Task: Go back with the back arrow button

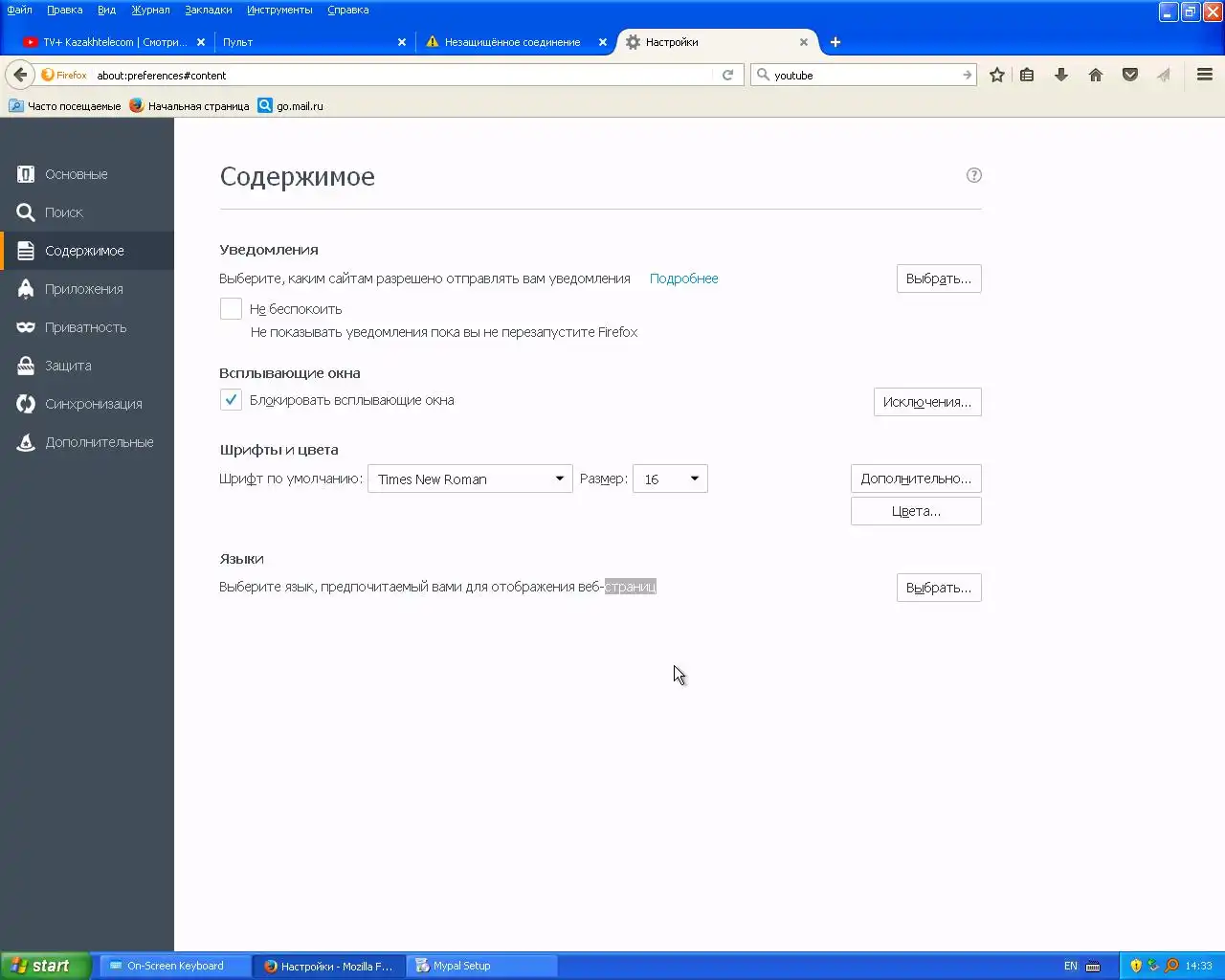Action: [x=20, y=75]
